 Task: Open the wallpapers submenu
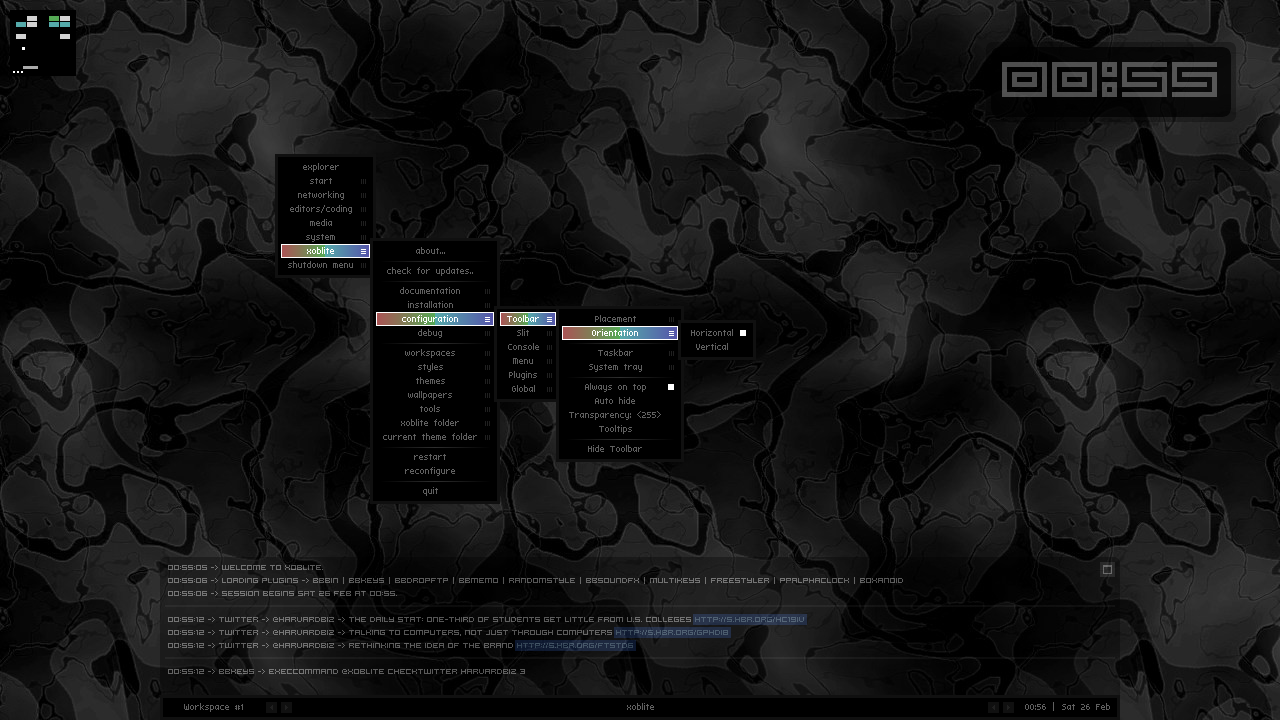[434, 395]
